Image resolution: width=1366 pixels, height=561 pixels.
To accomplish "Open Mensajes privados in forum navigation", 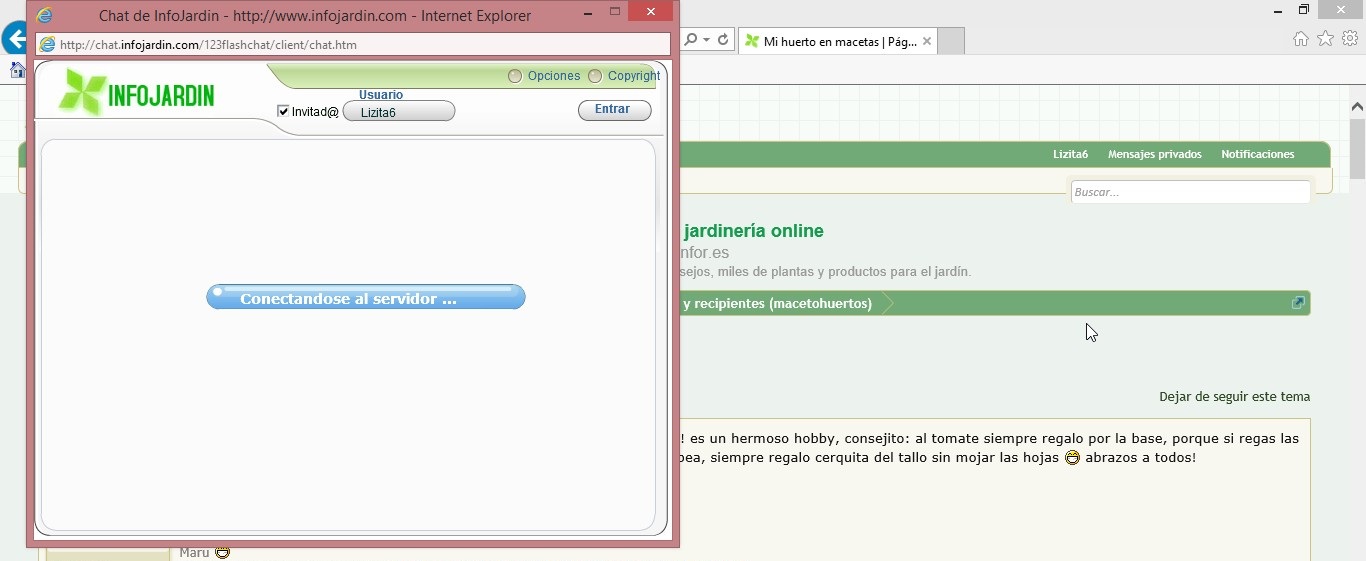I will click(x=1155, y=154).
